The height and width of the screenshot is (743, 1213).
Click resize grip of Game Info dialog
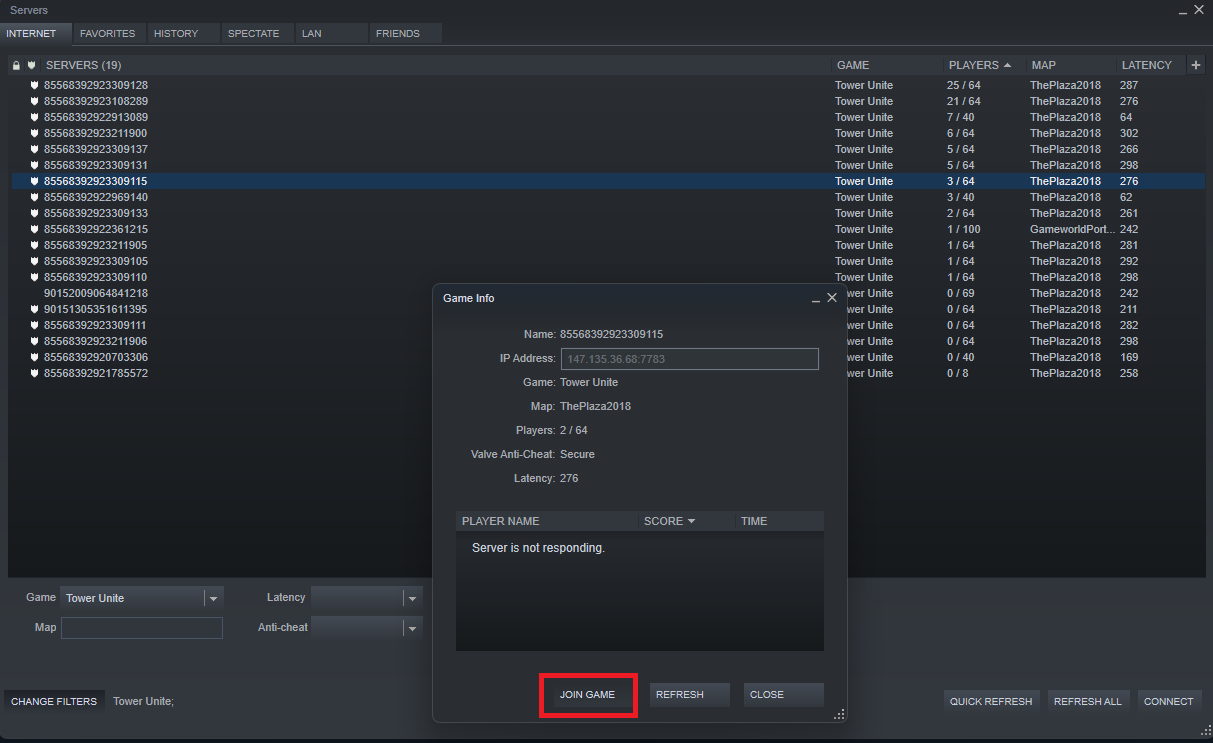pyautogui.click(x=840, y=714)
